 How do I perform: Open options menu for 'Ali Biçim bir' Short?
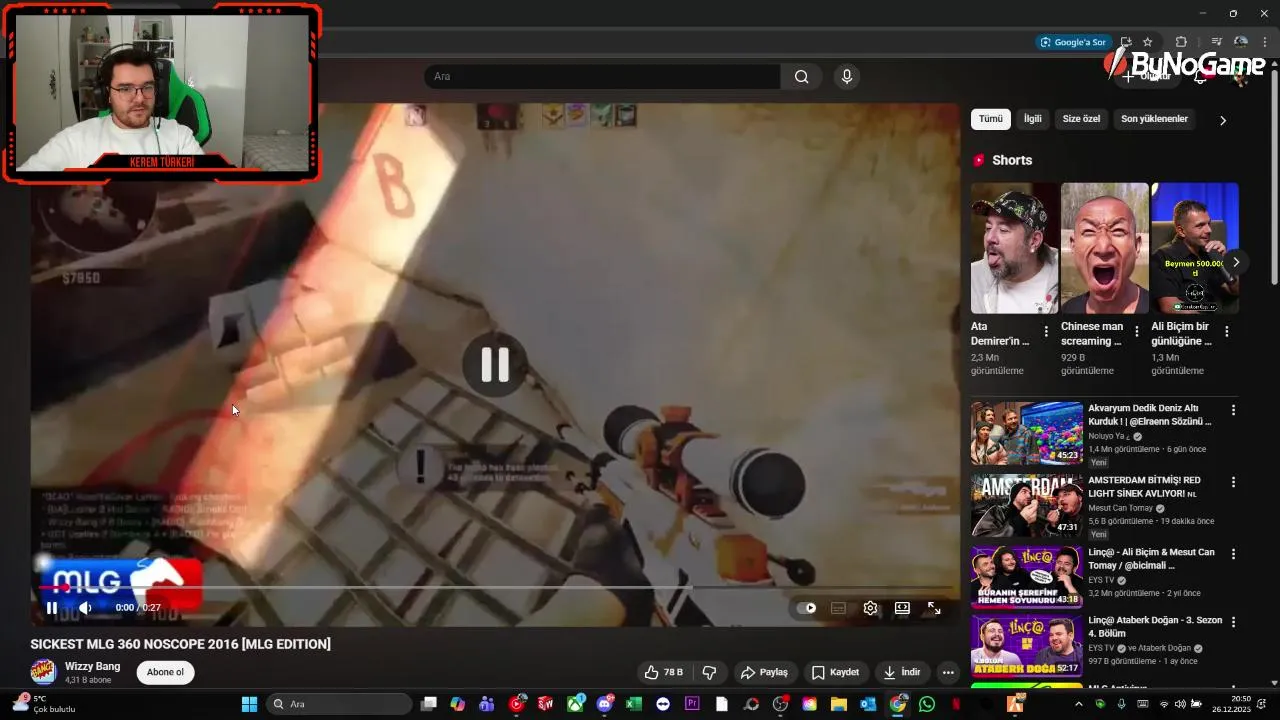coord(1227,331)
